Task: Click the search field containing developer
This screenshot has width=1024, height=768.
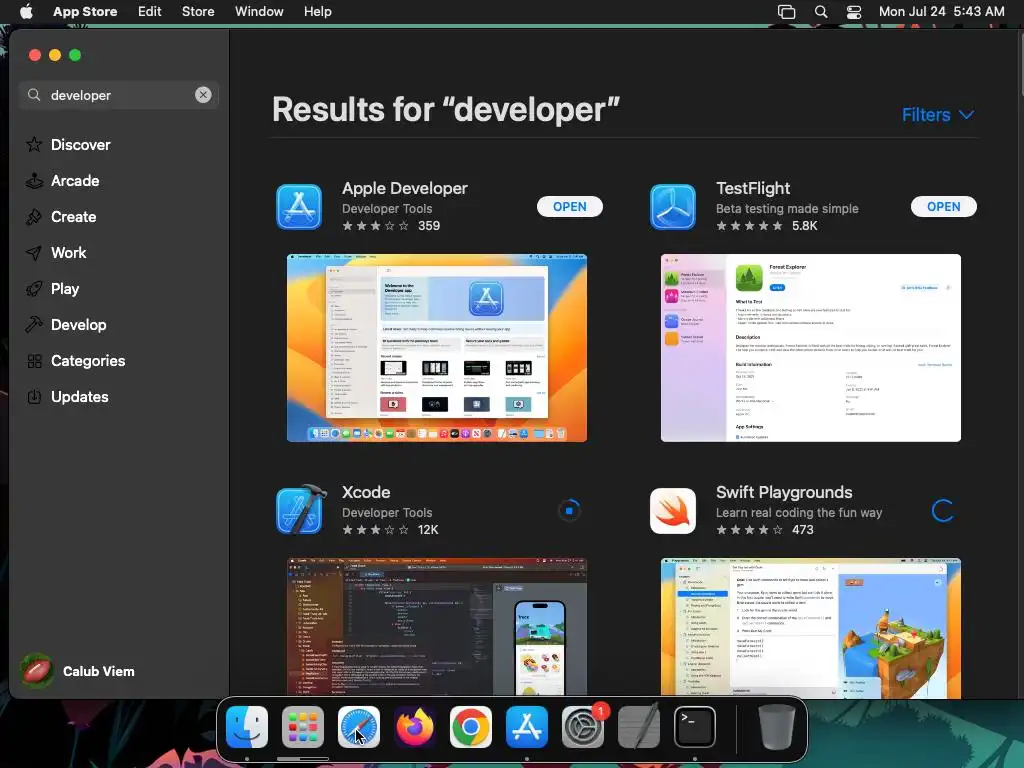Action: [119, 95]
